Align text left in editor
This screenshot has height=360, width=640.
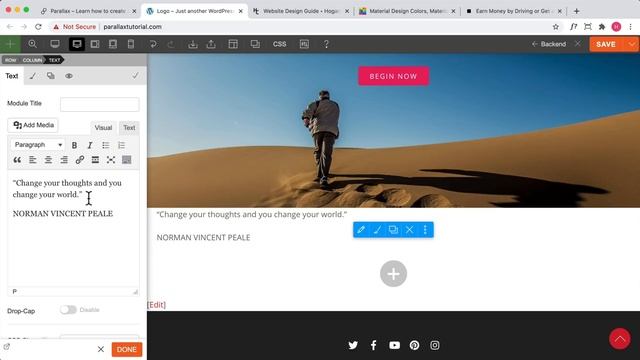click(x=33, y=160)
